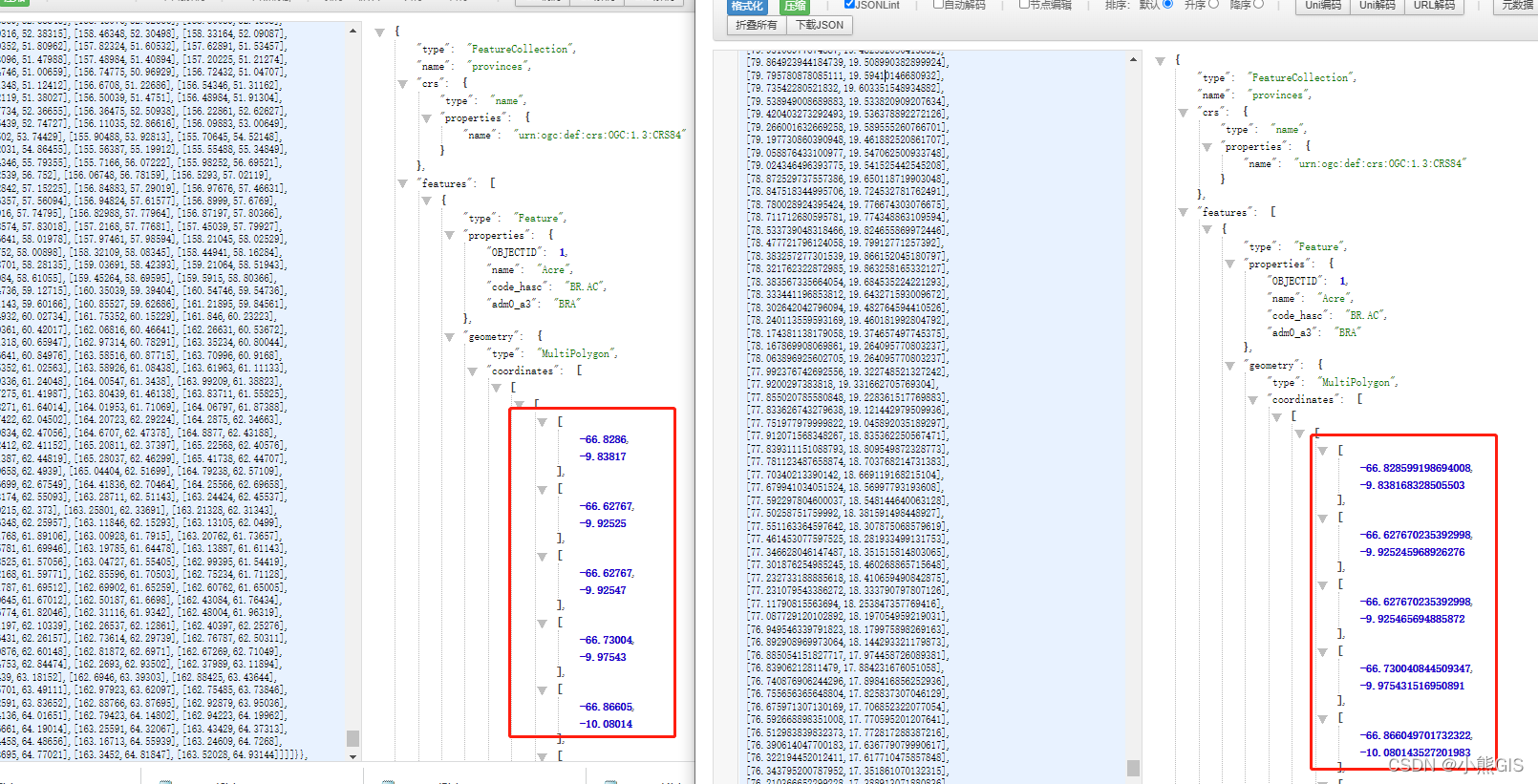
Task: Click the Uni解码 decode button
Action: pyautogui.click(x=1377, y=6)
